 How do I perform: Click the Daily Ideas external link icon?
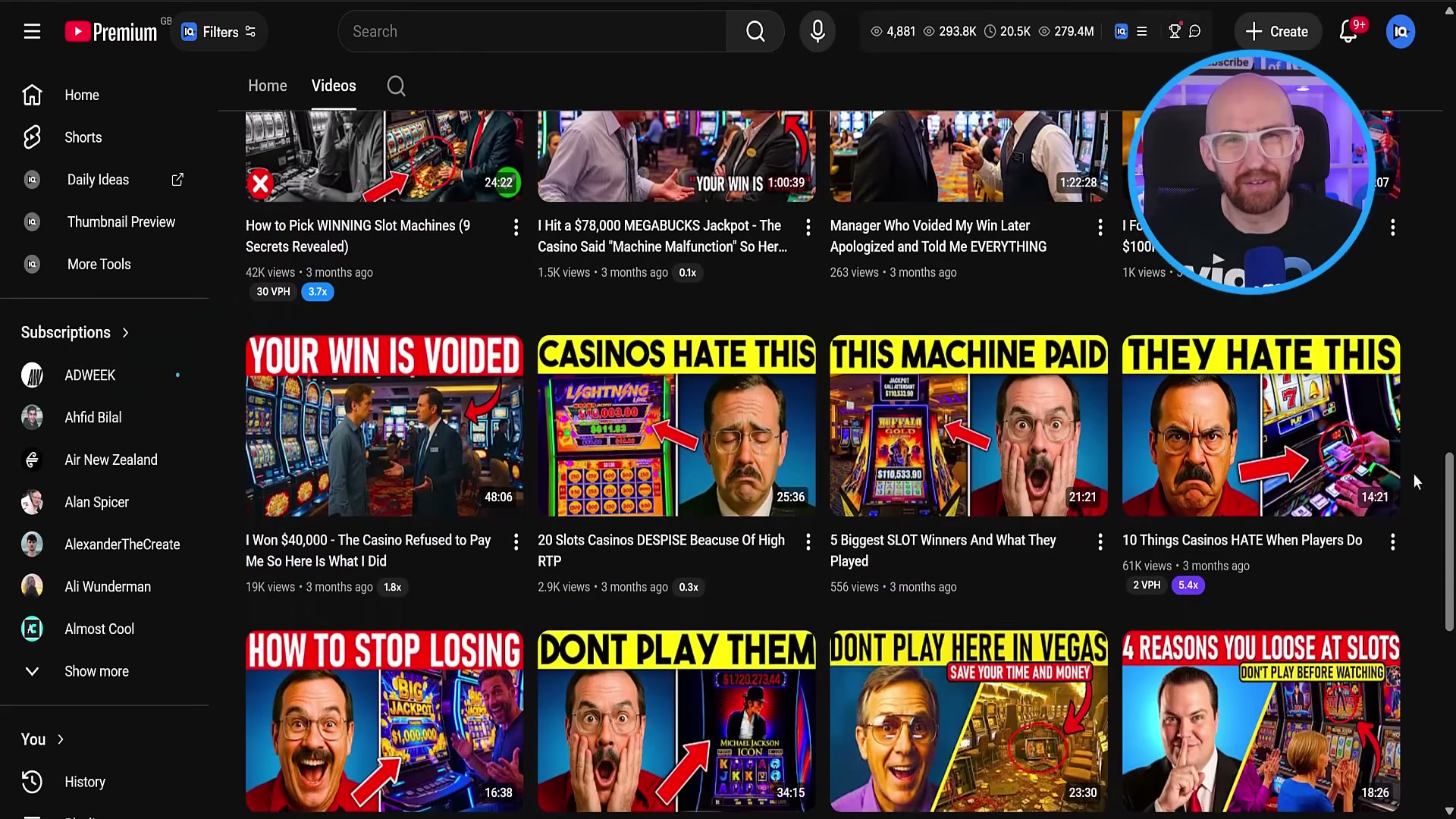tap(177, 180)
